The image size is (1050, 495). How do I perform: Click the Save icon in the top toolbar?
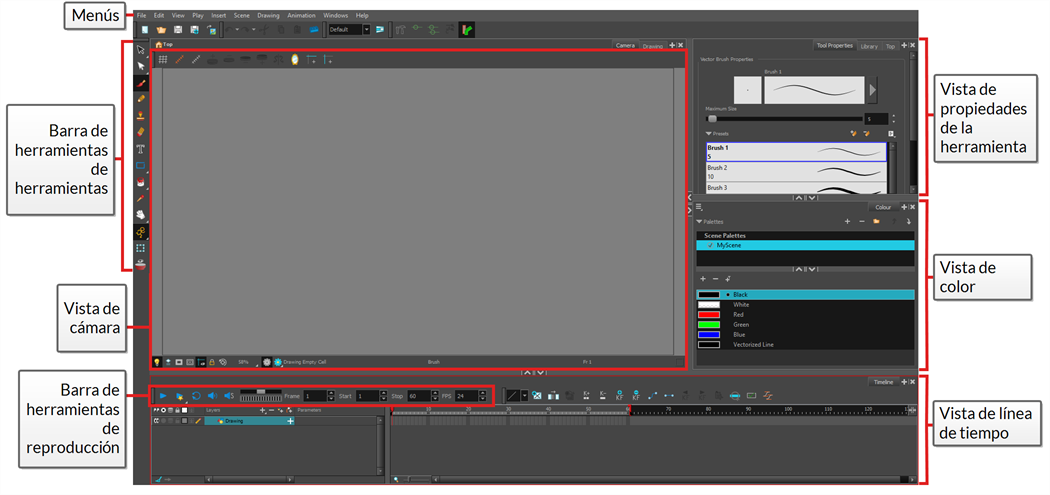click(177, 30)
